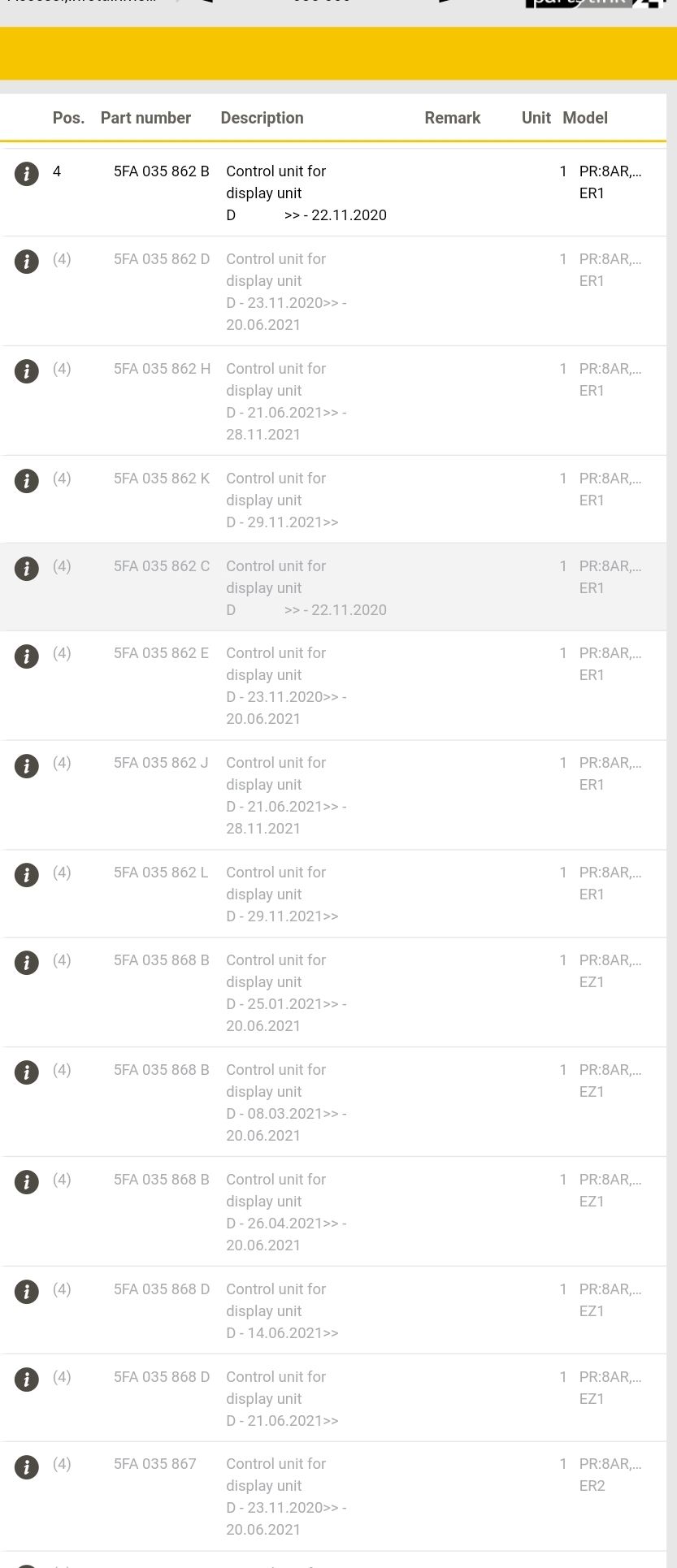Open info icon for part 5FA 035 867
The image size is (677, 1568).
click(x=27, y=1466)
